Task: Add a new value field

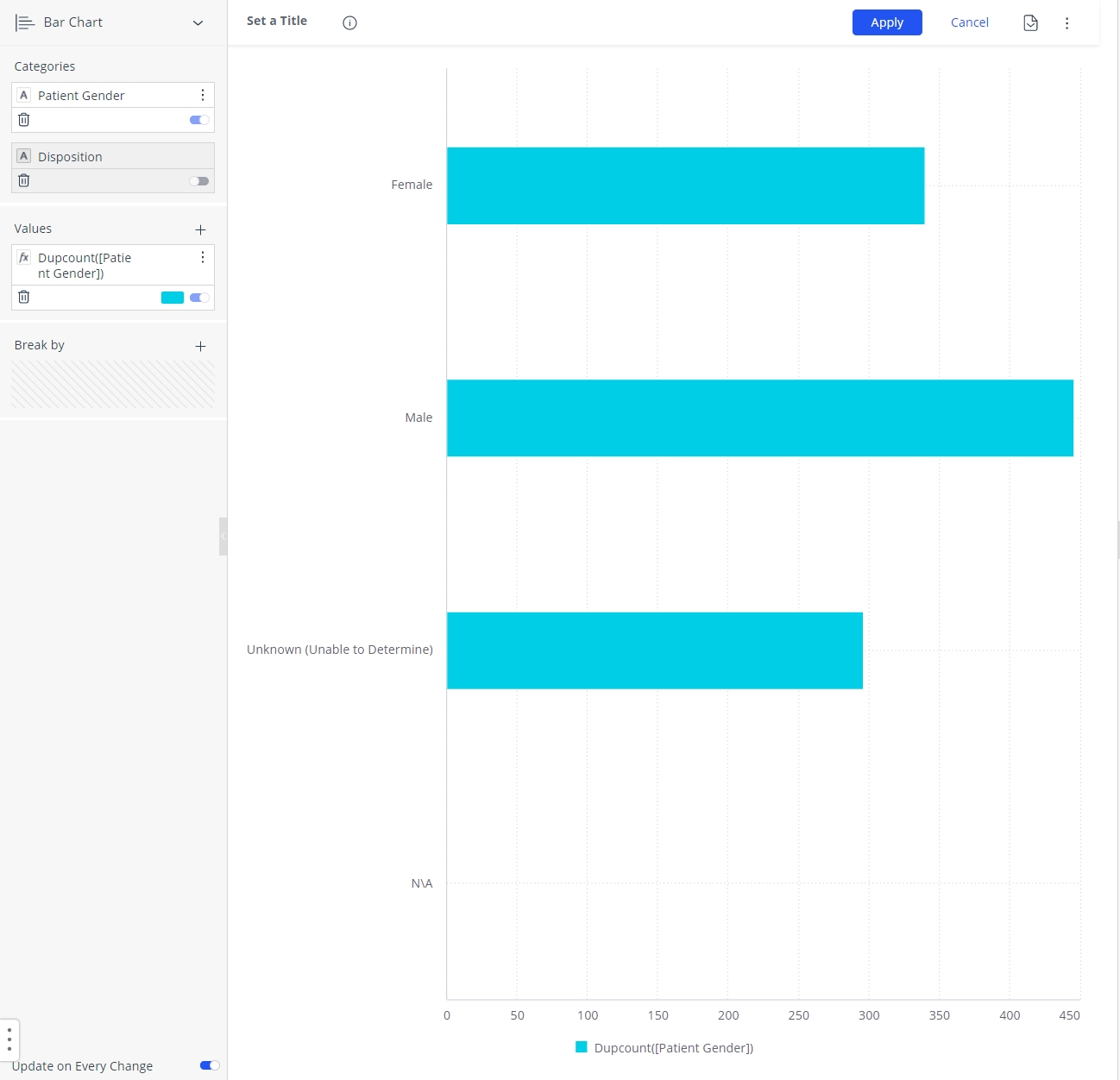Action: click(200, 229)
